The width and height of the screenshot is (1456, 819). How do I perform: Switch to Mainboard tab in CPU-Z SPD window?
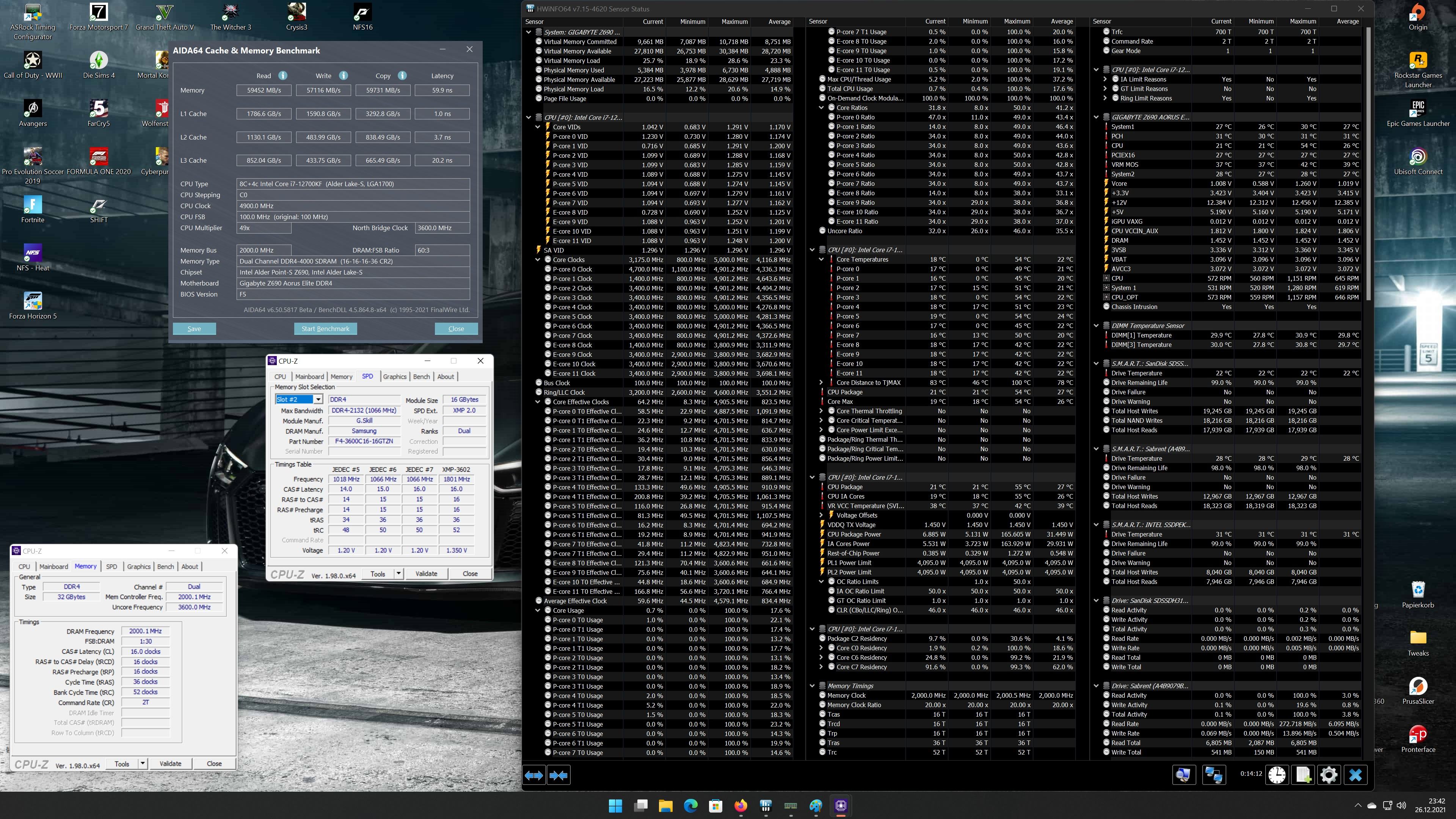tap(310, 377)
